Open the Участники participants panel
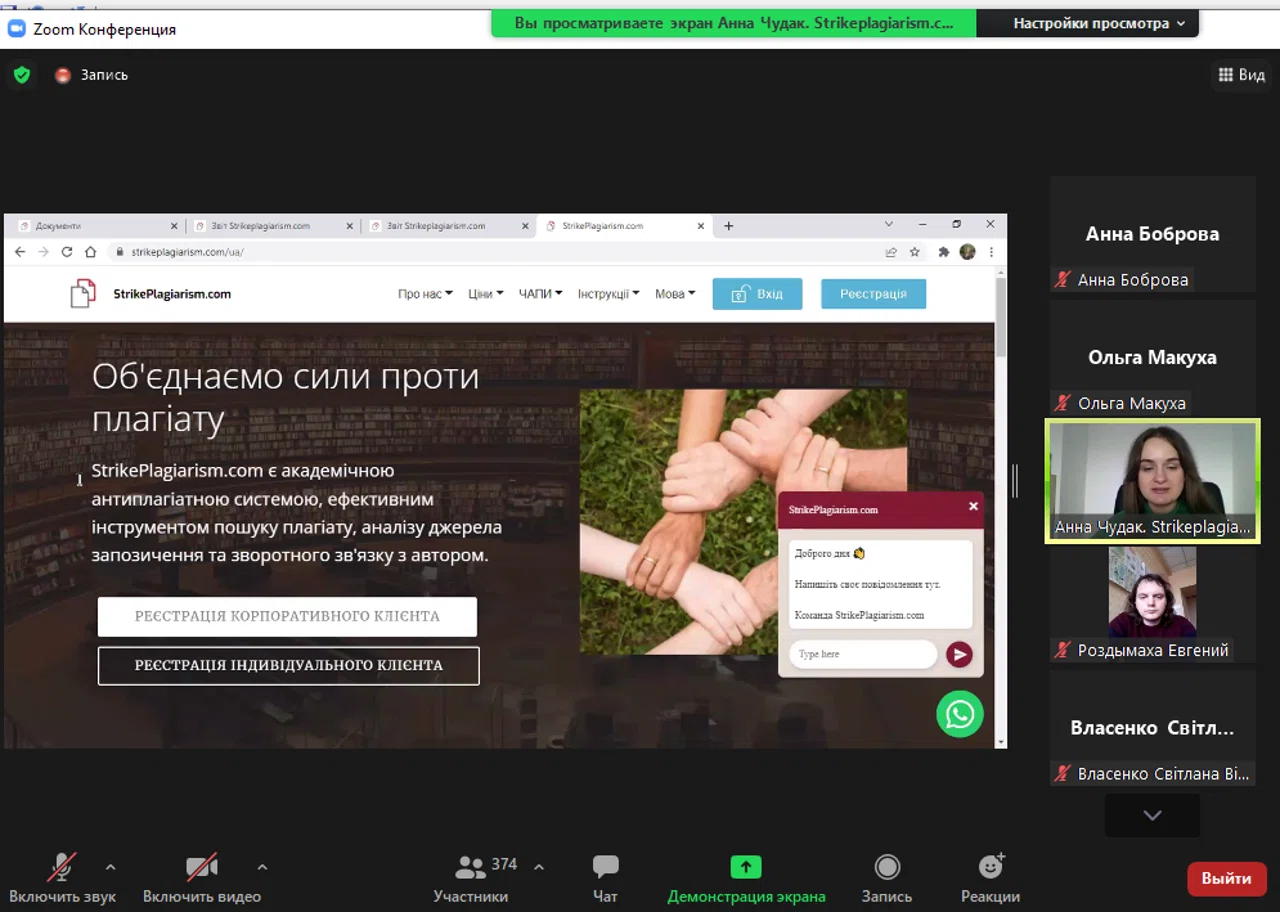Viewport: 1280px width, 912px height. (x=471, y=879)
